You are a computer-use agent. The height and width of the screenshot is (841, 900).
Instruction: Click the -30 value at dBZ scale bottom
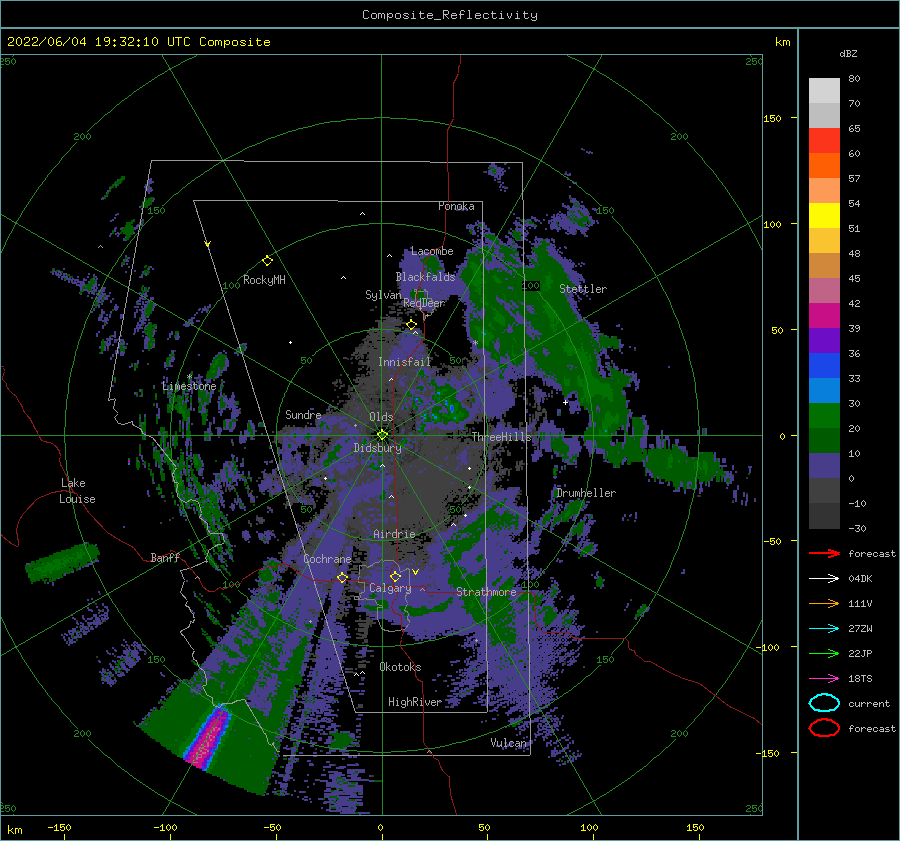(857, 529)
